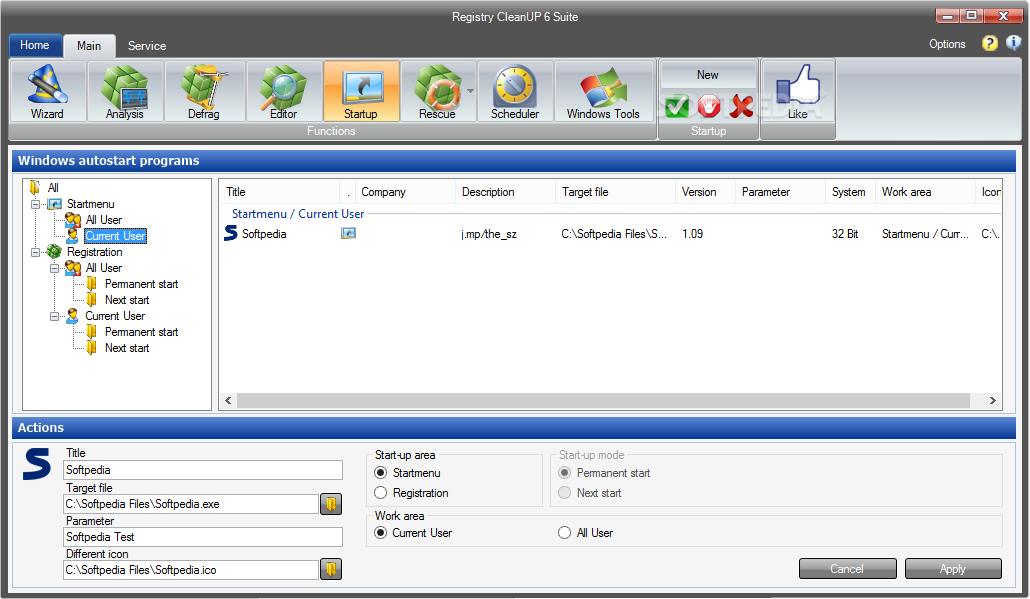Click the scrollbar right arrow

993,400
